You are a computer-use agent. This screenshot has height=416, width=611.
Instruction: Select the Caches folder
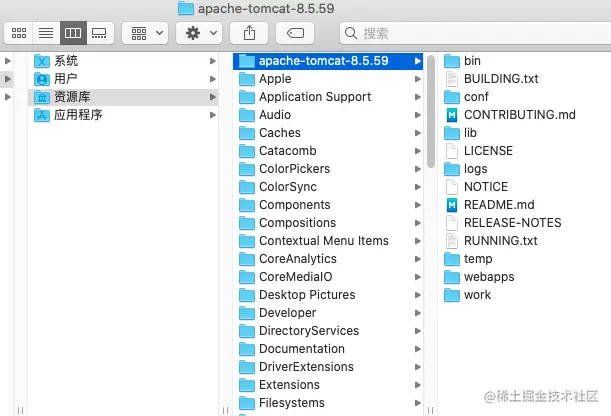[x=328, y=133]
